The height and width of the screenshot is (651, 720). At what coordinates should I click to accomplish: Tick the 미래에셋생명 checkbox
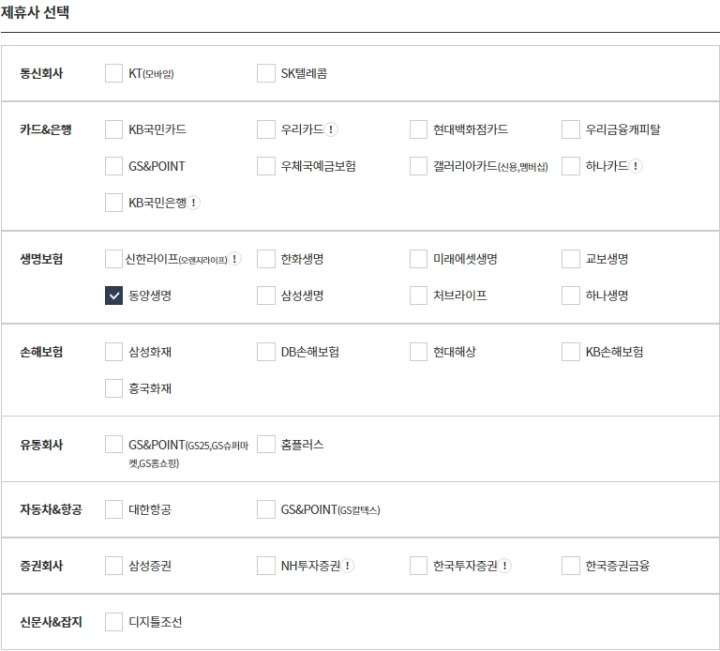click(418, 259)
